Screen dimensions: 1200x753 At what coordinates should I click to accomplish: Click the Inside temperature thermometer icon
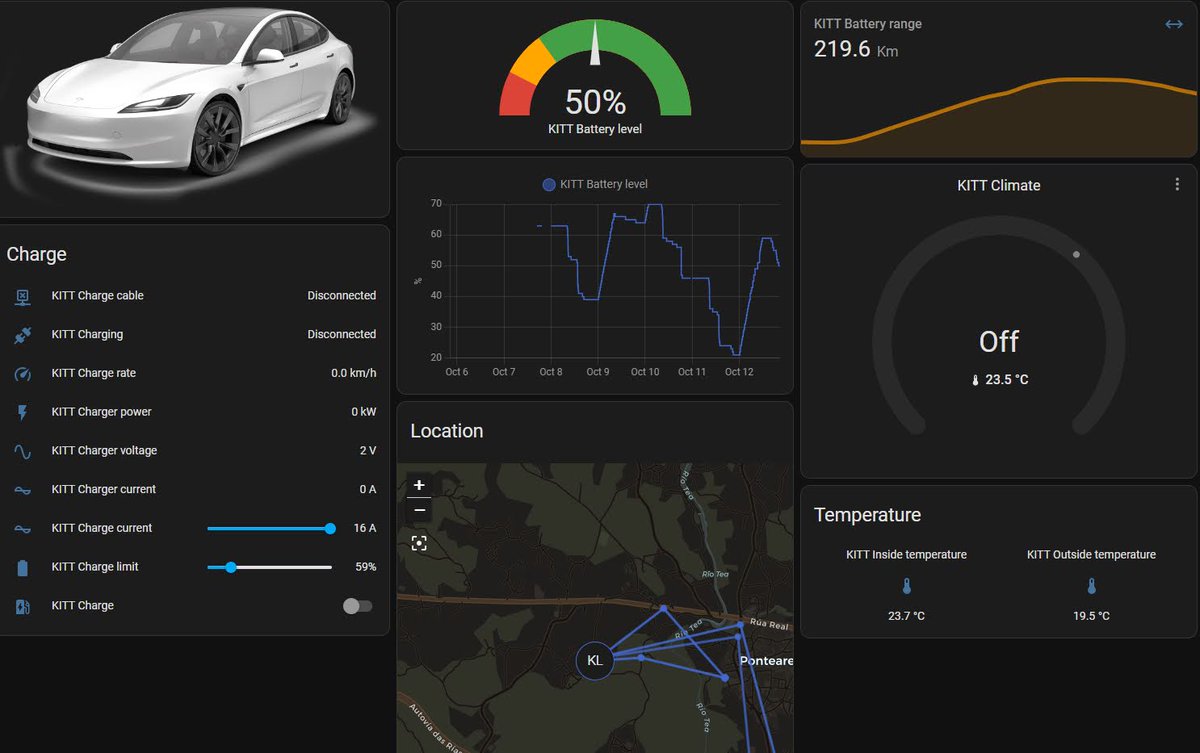pos(906,586)
